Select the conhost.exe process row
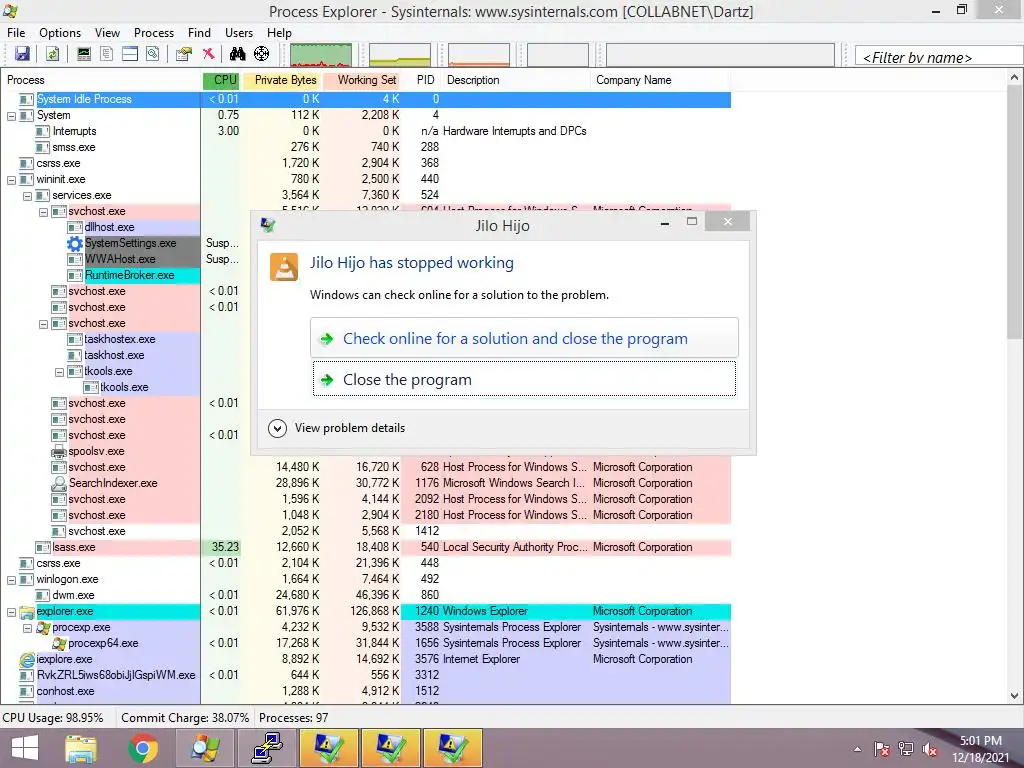The image size is (1024, 768). pyautogui.click(x=366, y=692)
